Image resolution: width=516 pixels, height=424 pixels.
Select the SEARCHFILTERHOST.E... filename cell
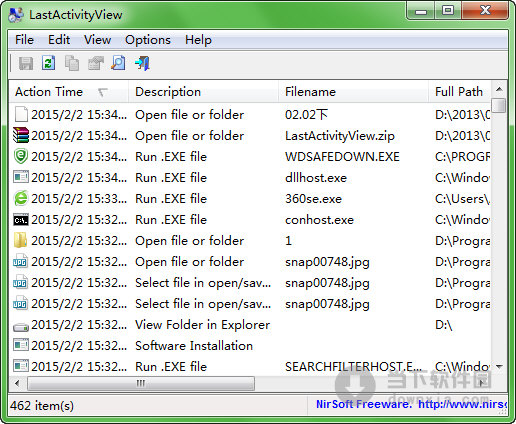pyautogui.click(x=354, y=367)
